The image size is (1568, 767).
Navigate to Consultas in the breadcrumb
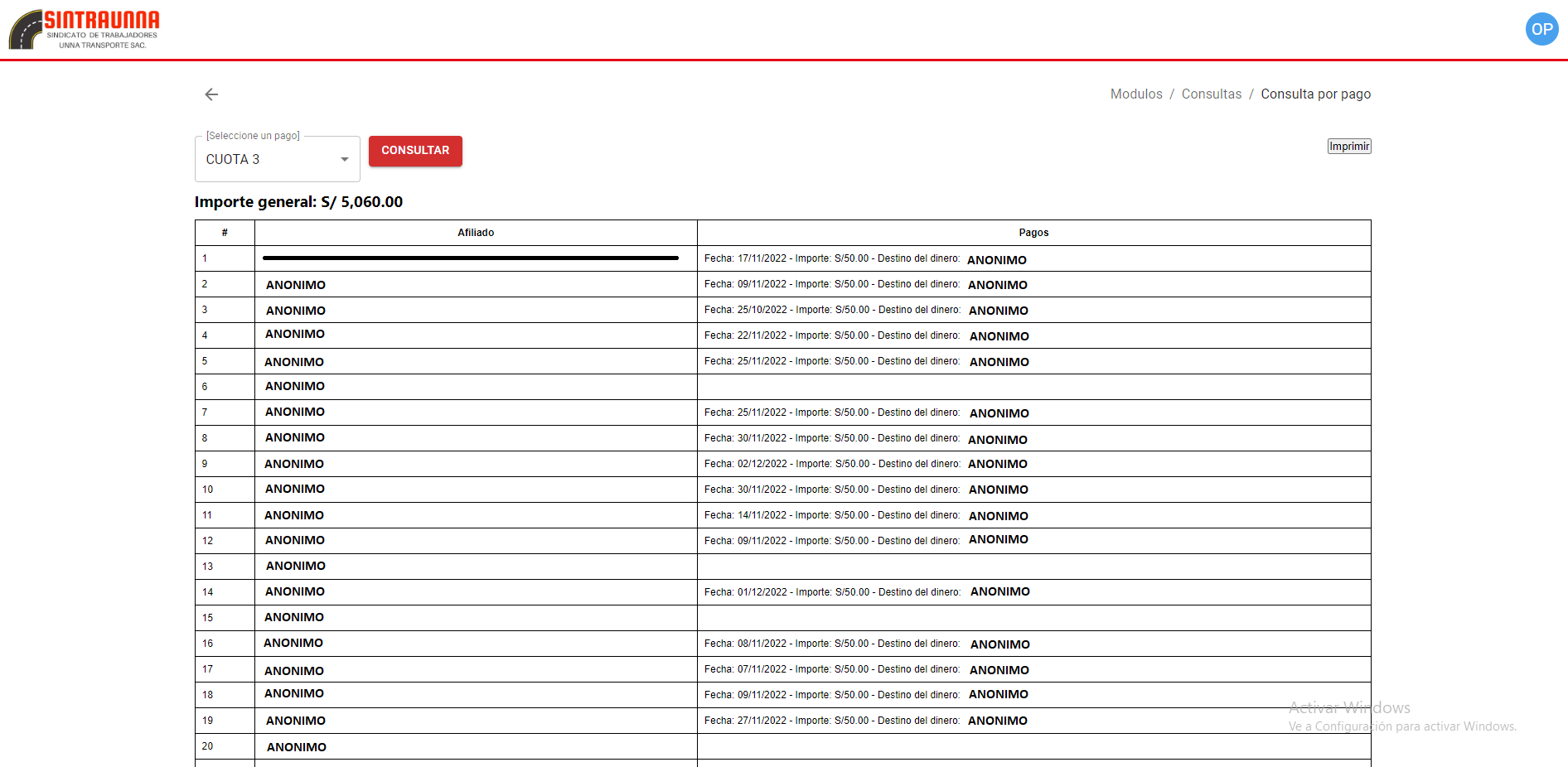click(x=1211, y=94)
